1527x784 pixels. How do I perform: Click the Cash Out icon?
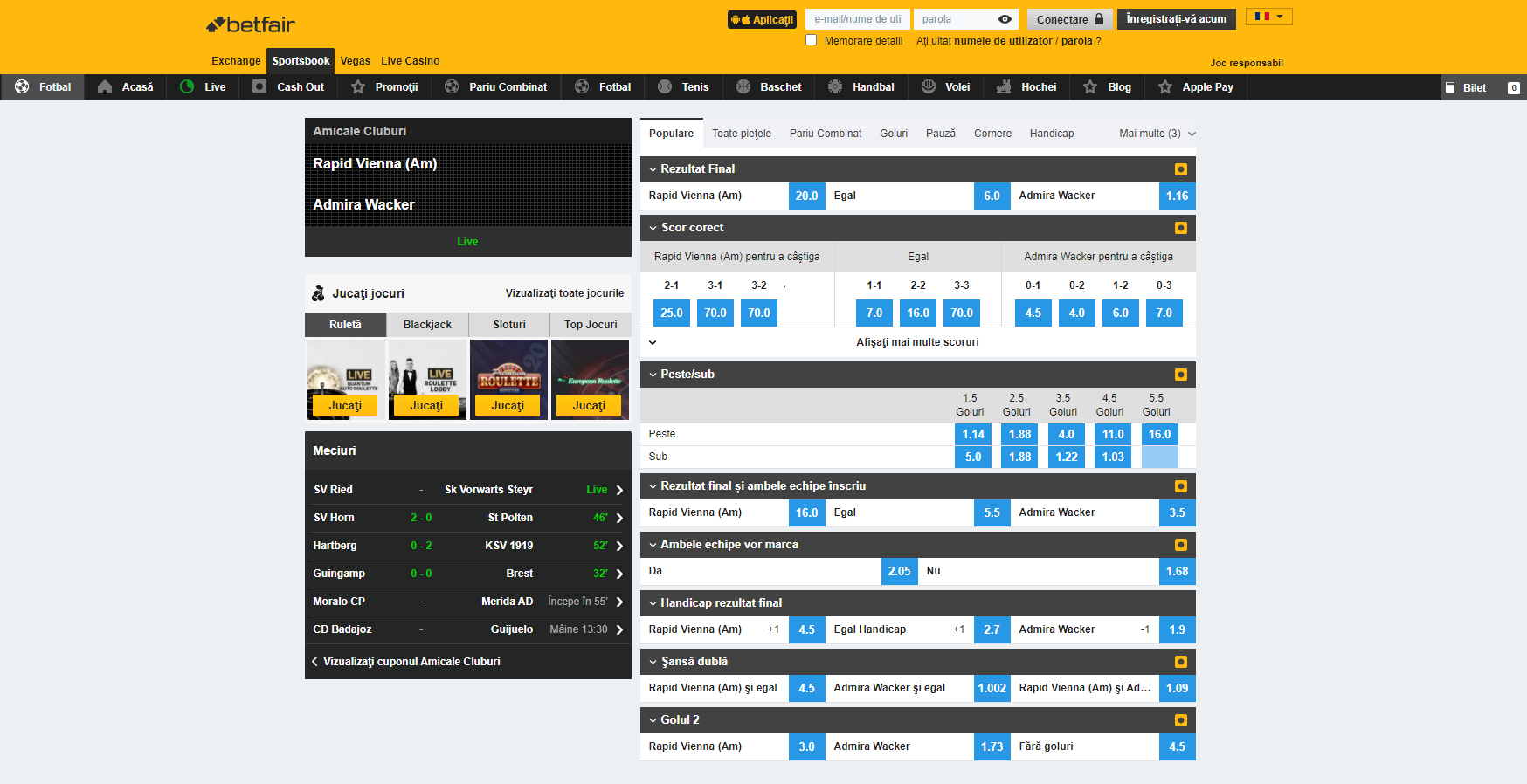tap(259, 87)
